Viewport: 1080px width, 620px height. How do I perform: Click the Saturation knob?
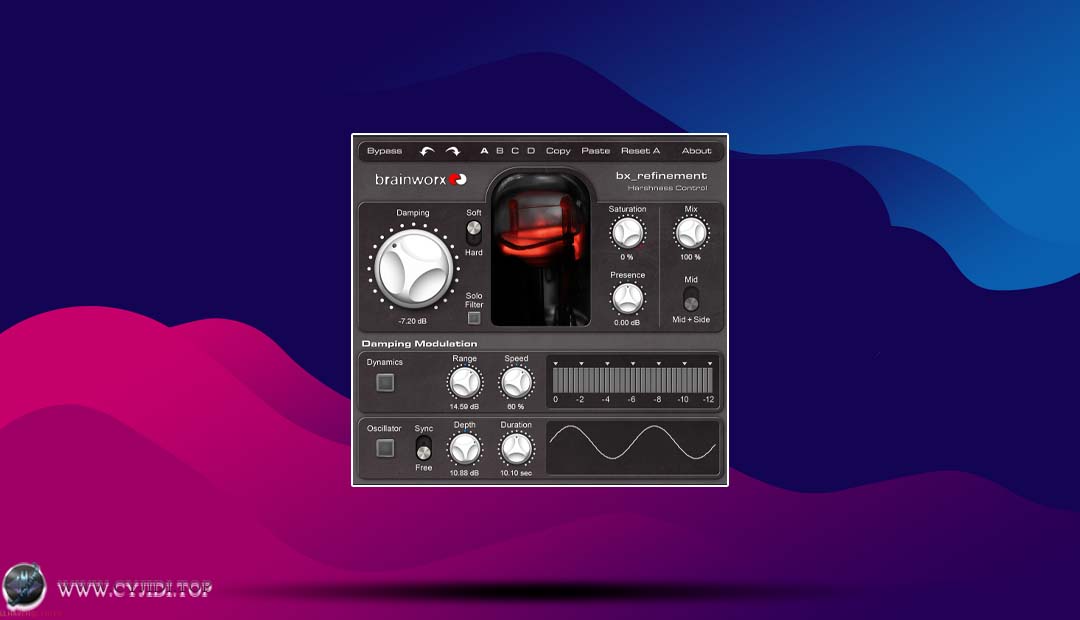627,233
